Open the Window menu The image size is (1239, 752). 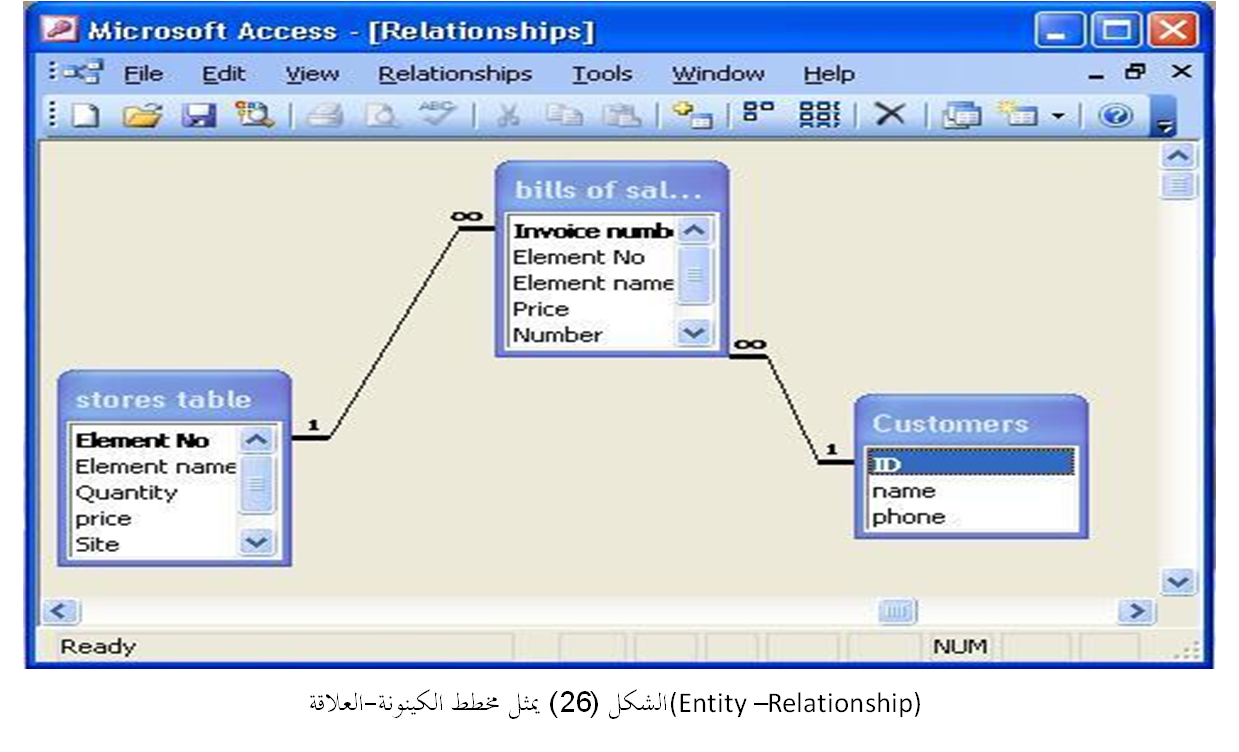pos(718,74)
